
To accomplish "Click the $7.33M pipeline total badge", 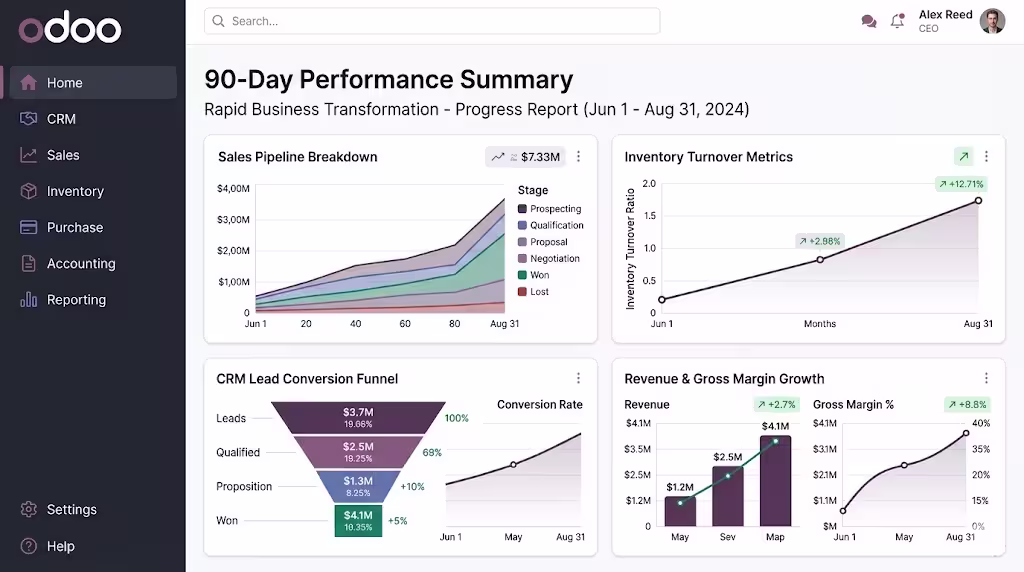I will (526, 157).
